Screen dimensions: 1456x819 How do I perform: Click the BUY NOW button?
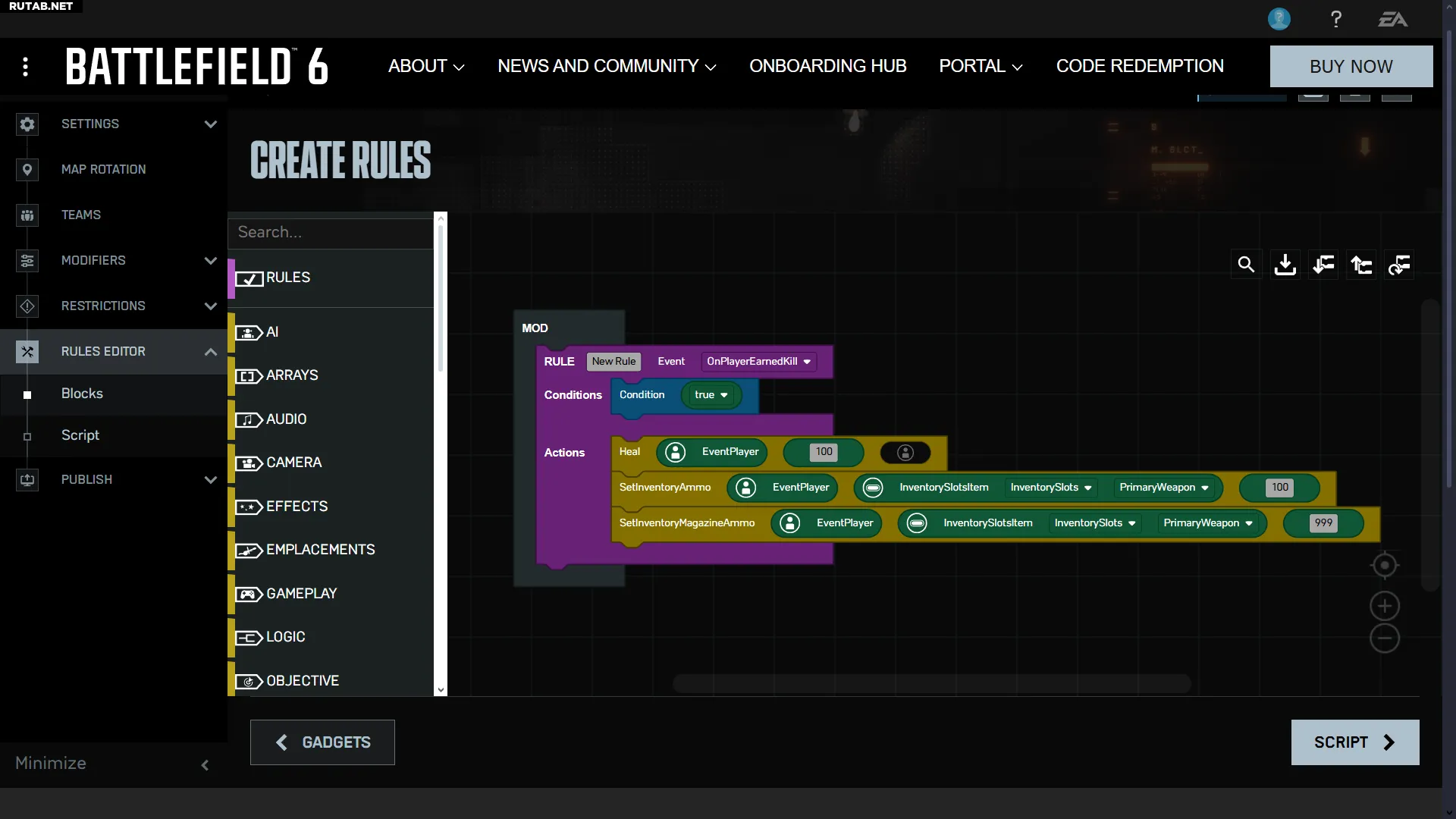[1351, 67]
